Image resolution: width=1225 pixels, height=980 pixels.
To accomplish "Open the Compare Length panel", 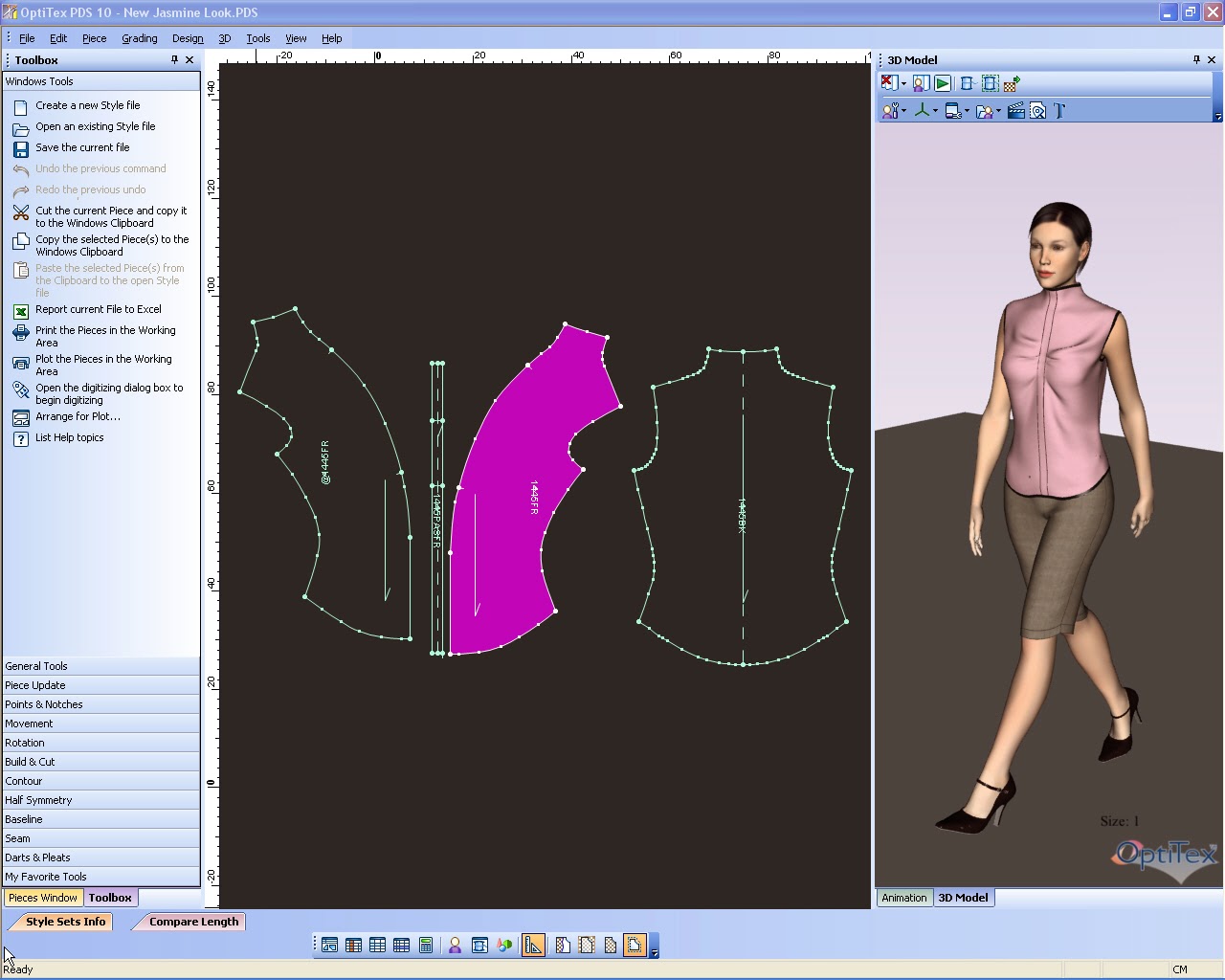I will coord(193,921).
